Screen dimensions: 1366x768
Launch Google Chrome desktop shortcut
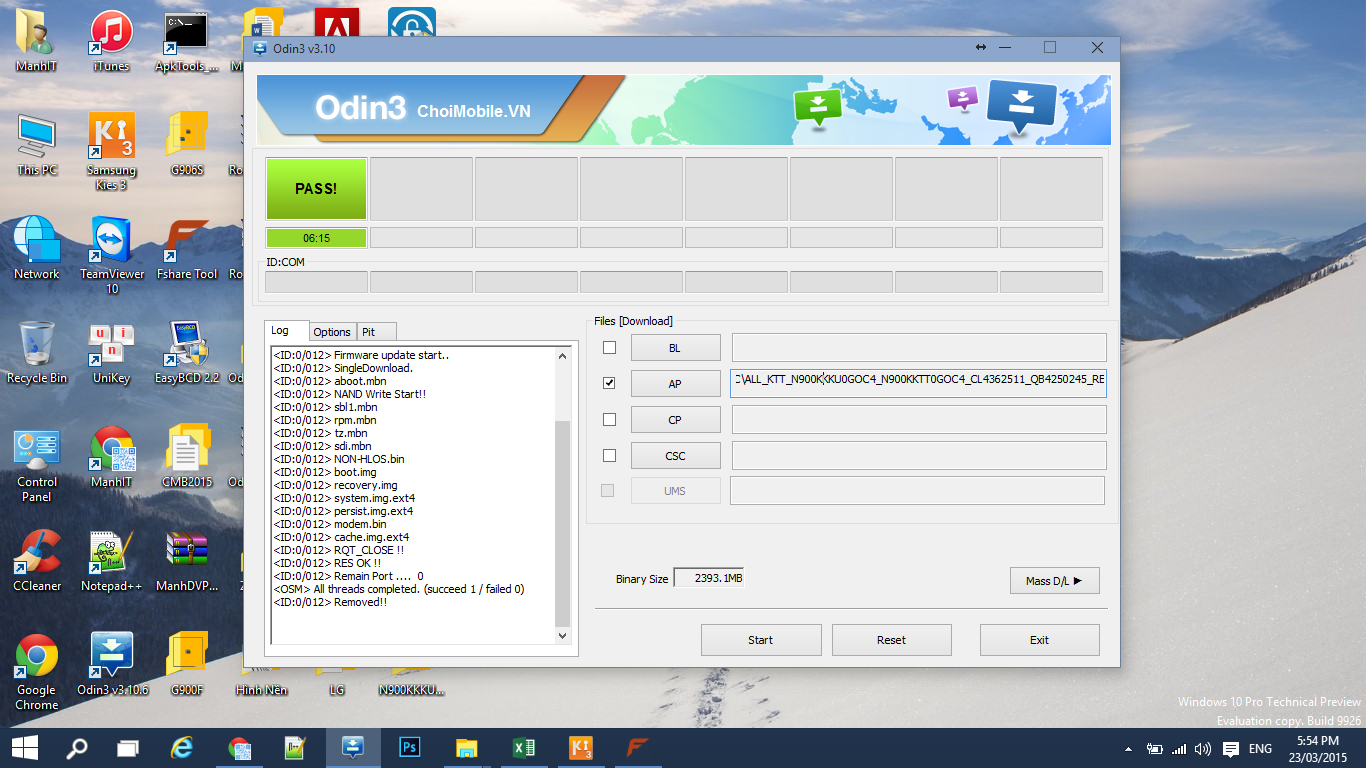[37, 671]
